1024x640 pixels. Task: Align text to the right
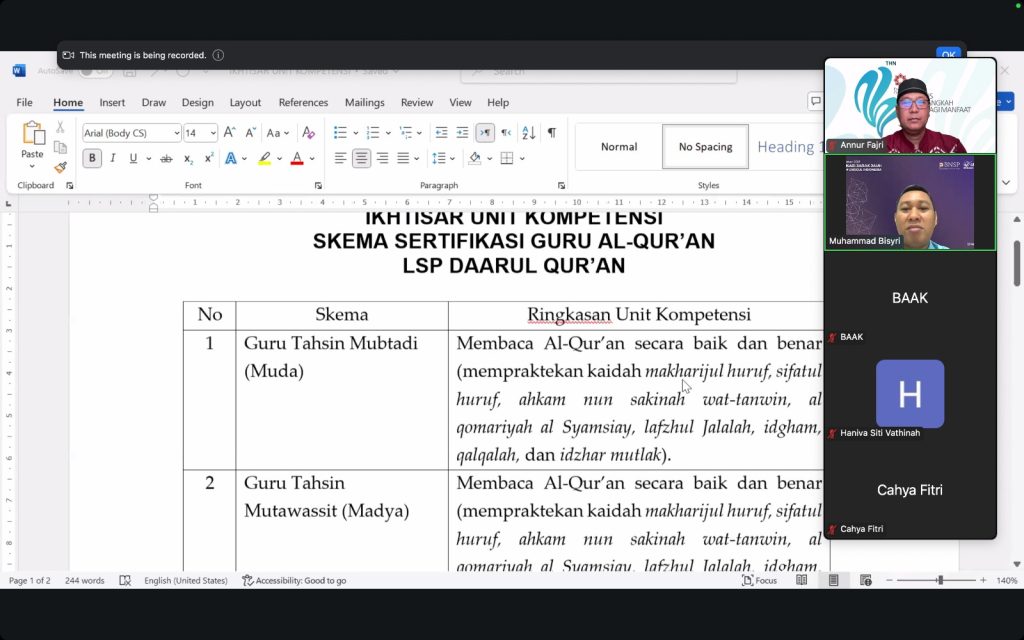point(382,159)
